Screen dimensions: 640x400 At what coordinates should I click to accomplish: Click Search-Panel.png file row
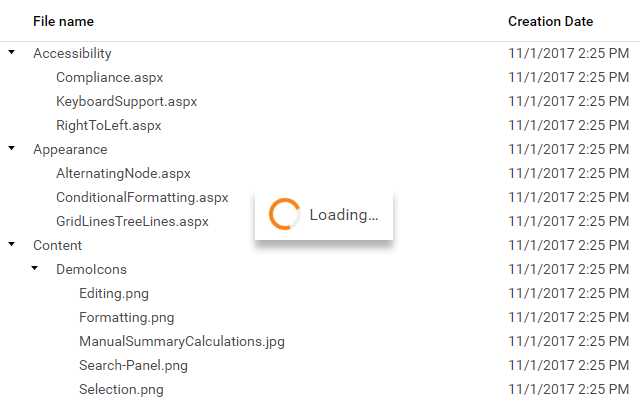133,365
